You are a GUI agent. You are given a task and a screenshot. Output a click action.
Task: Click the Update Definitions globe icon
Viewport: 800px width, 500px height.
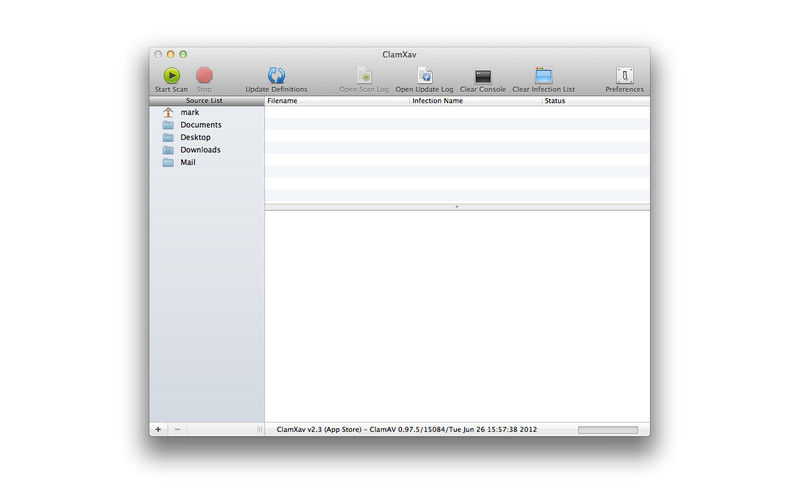click(x=276, y=75)
